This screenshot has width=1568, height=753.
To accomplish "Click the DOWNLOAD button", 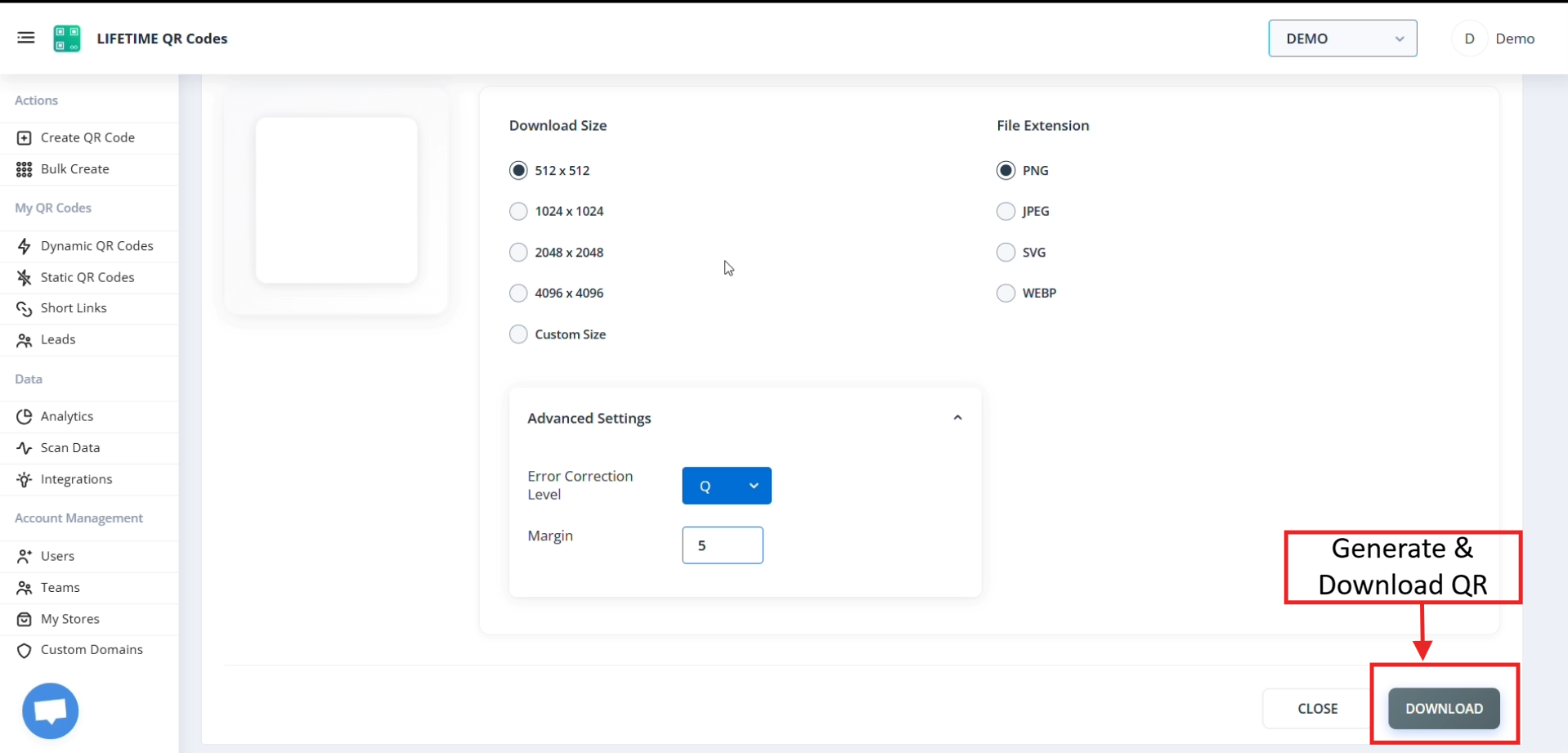I will pos(1442,708).
